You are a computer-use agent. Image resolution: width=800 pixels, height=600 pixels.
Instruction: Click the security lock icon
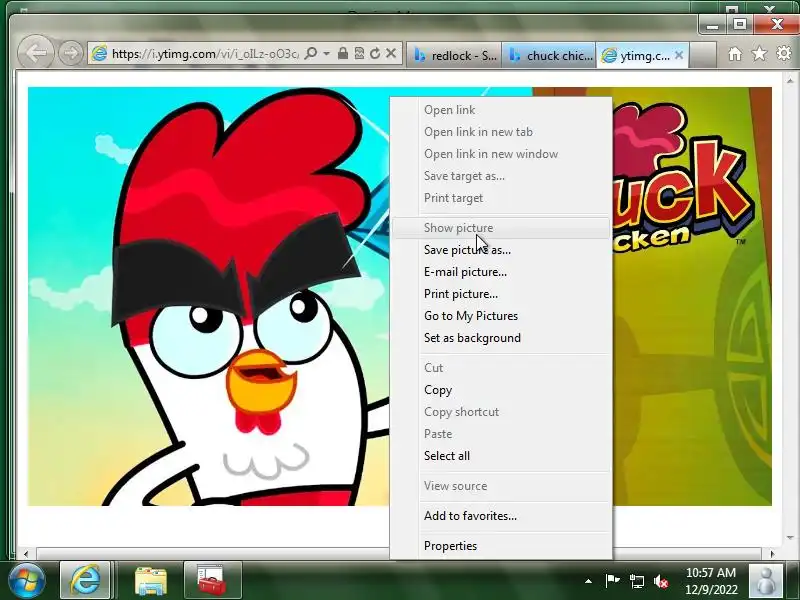pyautogui.click(x=343, y=53)
